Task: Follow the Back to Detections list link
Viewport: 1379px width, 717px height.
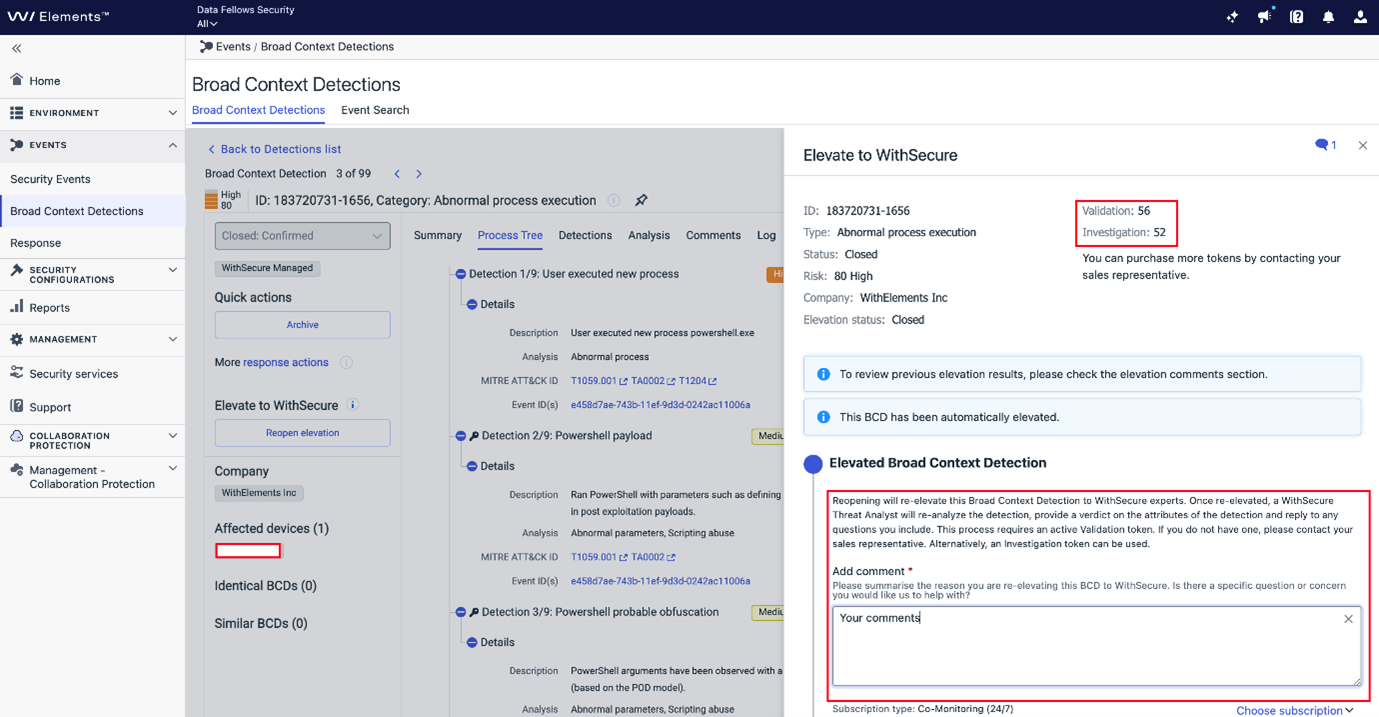Action: (274, 149)
